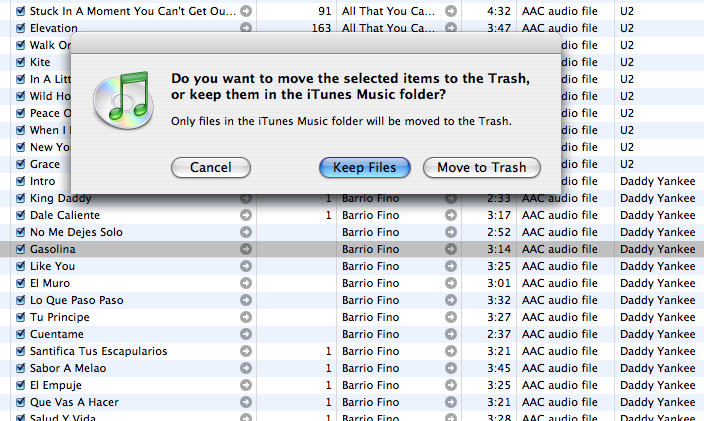This screenshot has height=421, width=704.
Task: Click arrow icon beside Dale Caliente title
Action: click(x=246, y=215)
